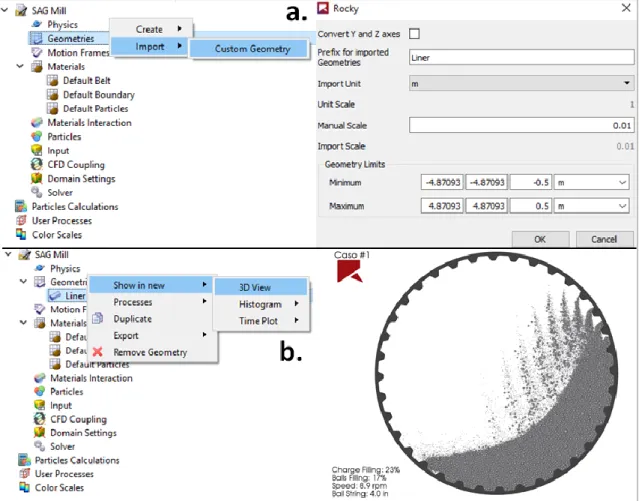Screen dimensions: 639x501
Task: Enable Convert Y and Z axes checkbox
Action: (x=414, y=34)
